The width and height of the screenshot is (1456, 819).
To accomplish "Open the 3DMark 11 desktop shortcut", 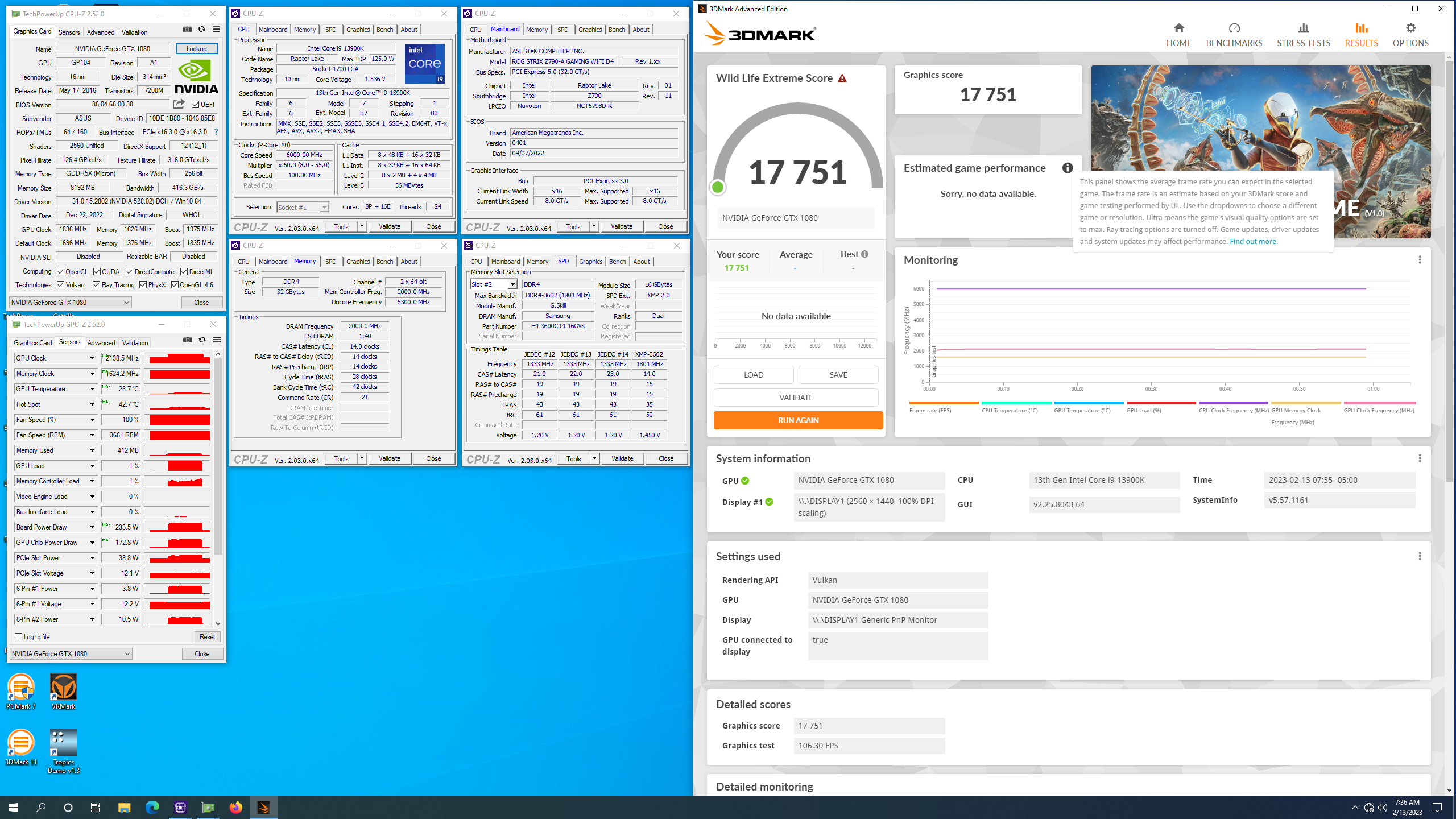I will coord(21,747).
